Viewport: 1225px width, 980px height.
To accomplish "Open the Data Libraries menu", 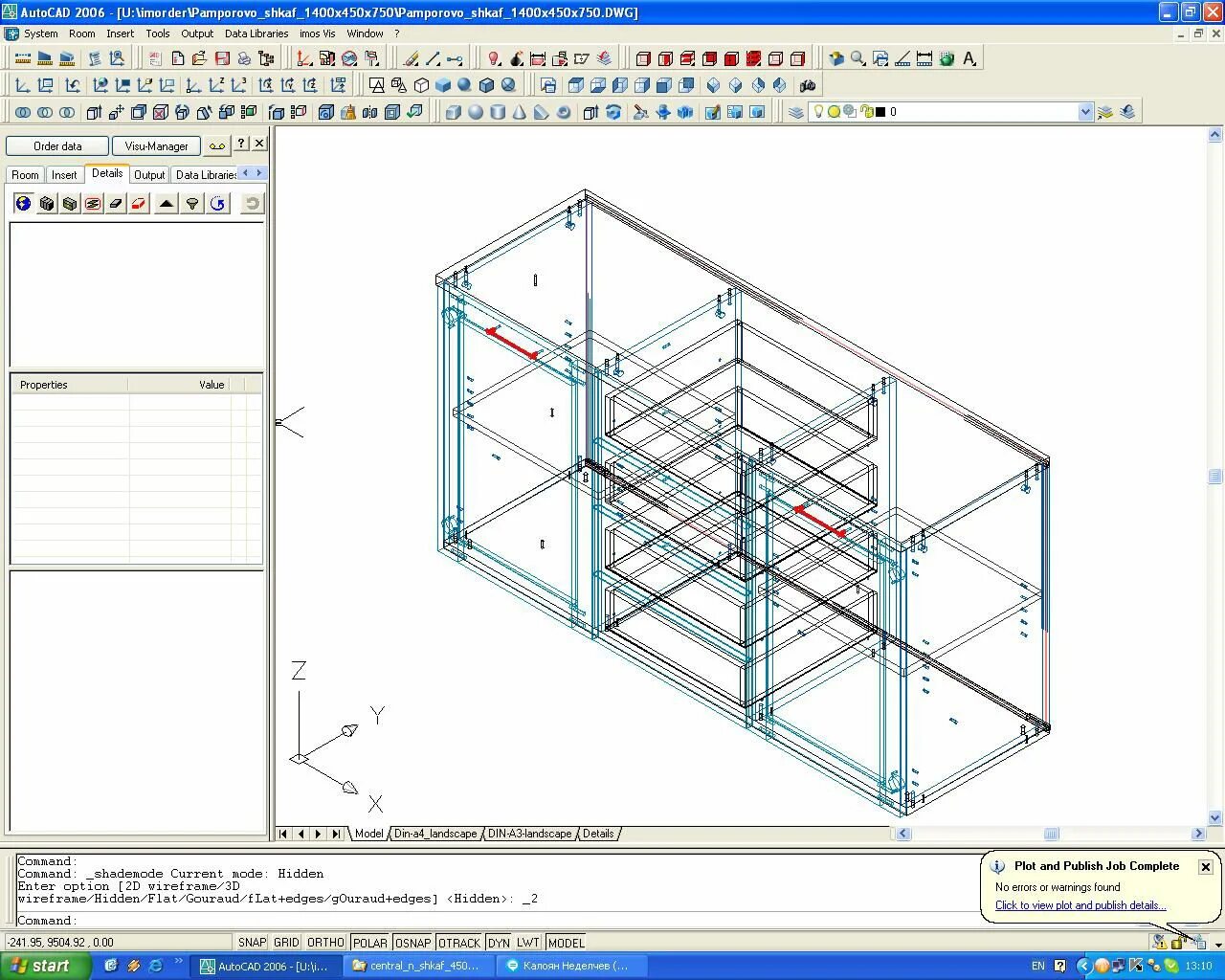I will pyautogui.click(x=256, y=33).
